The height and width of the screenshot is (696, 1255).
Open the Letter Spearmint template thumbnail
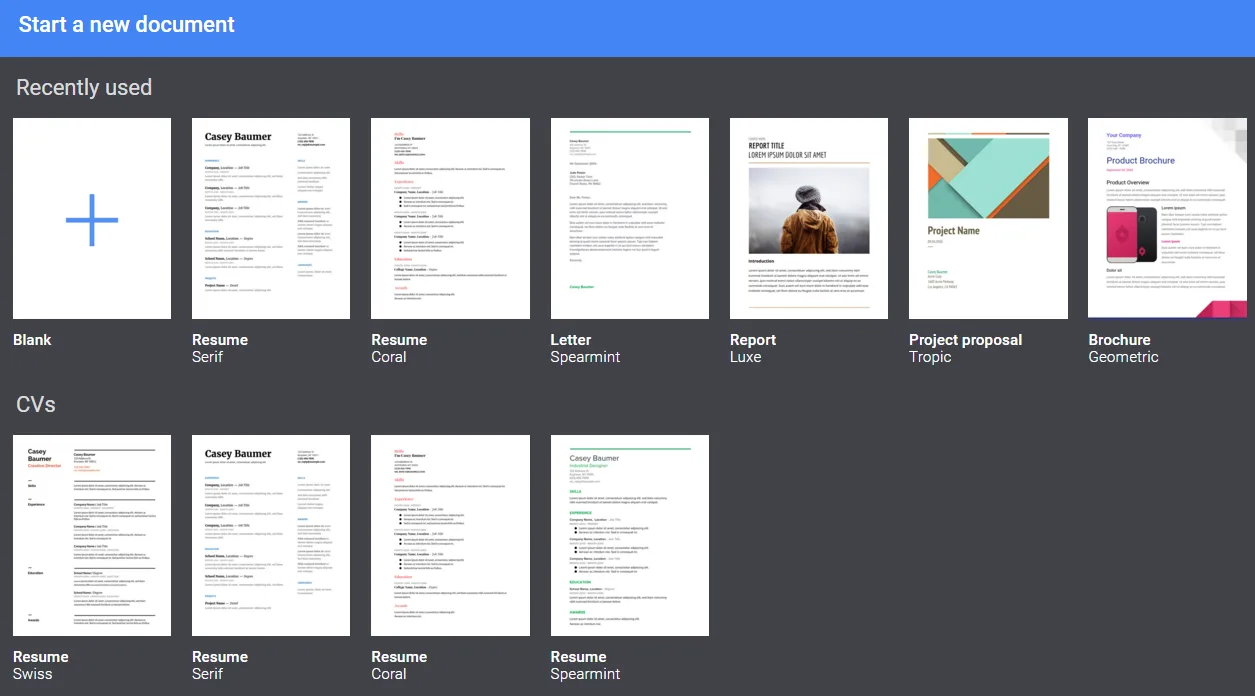[630, 218]
